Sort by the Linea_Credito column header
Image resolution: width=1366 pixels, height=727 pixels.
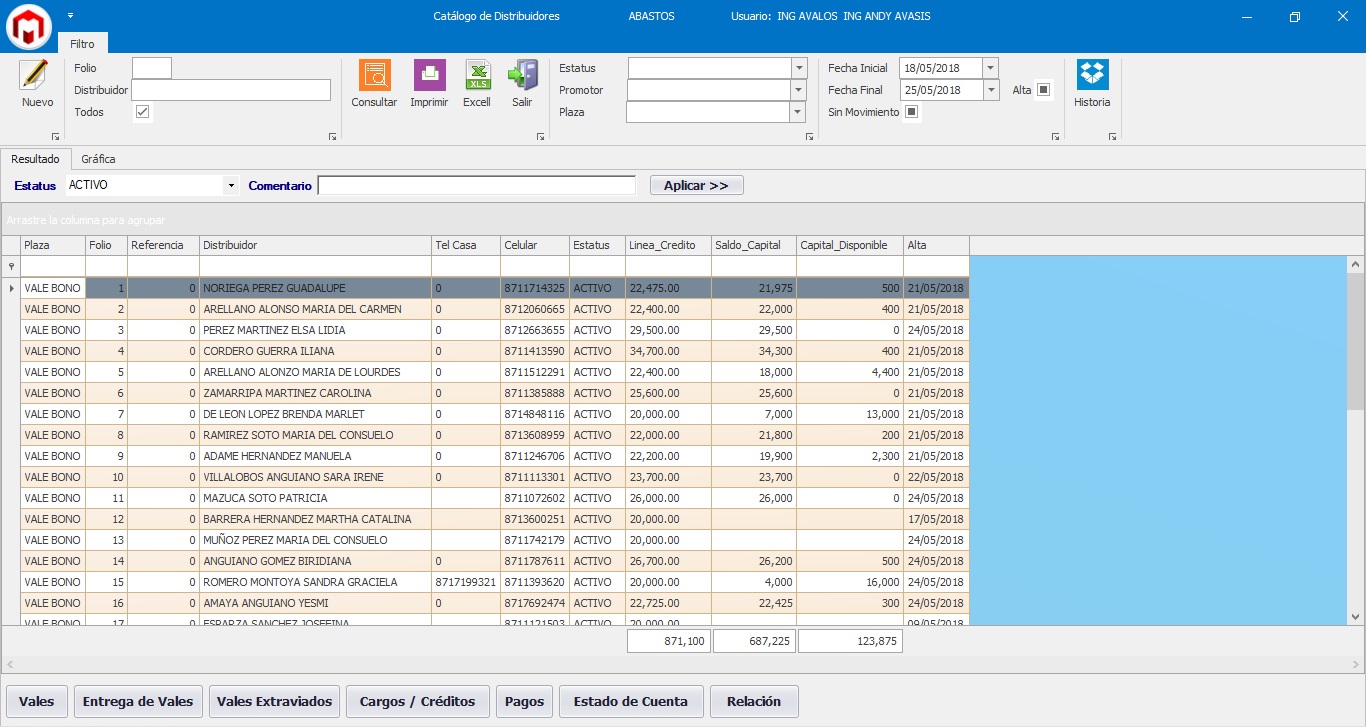(x=668, y=245)
